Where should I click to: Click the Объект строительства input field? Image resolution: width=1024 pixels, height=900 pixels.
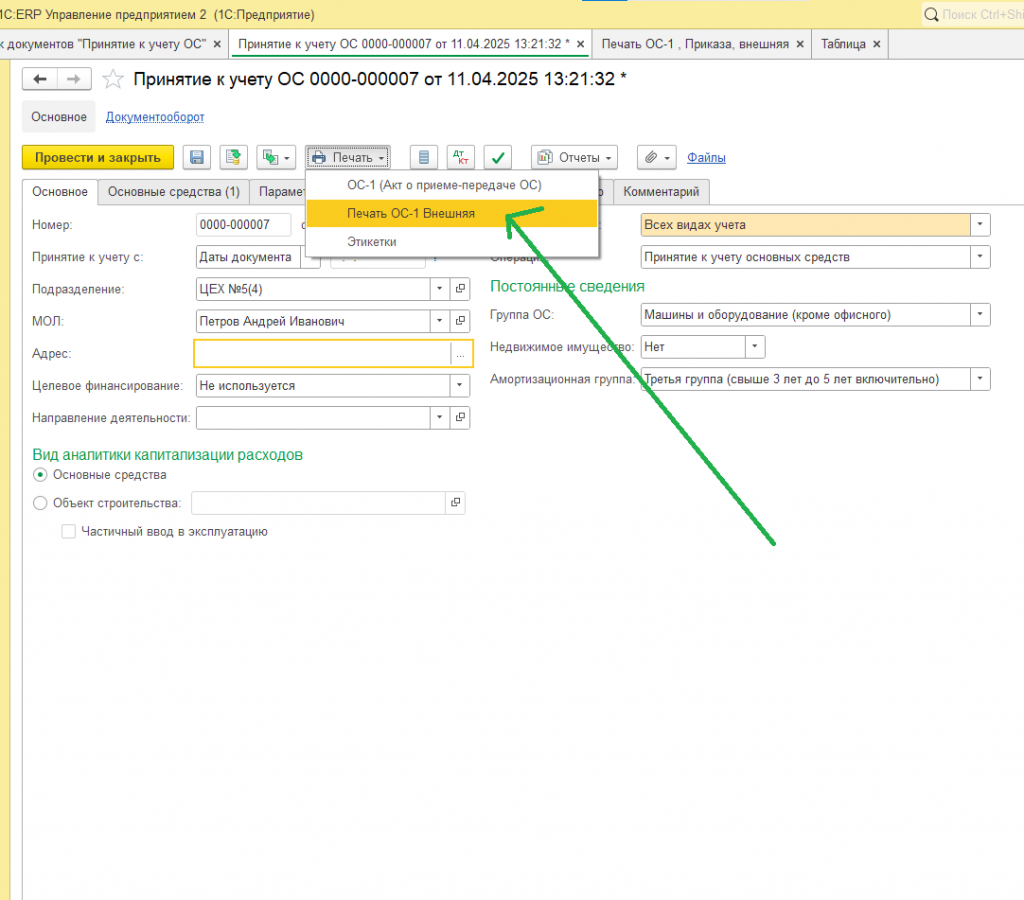[x=318, y=503]
